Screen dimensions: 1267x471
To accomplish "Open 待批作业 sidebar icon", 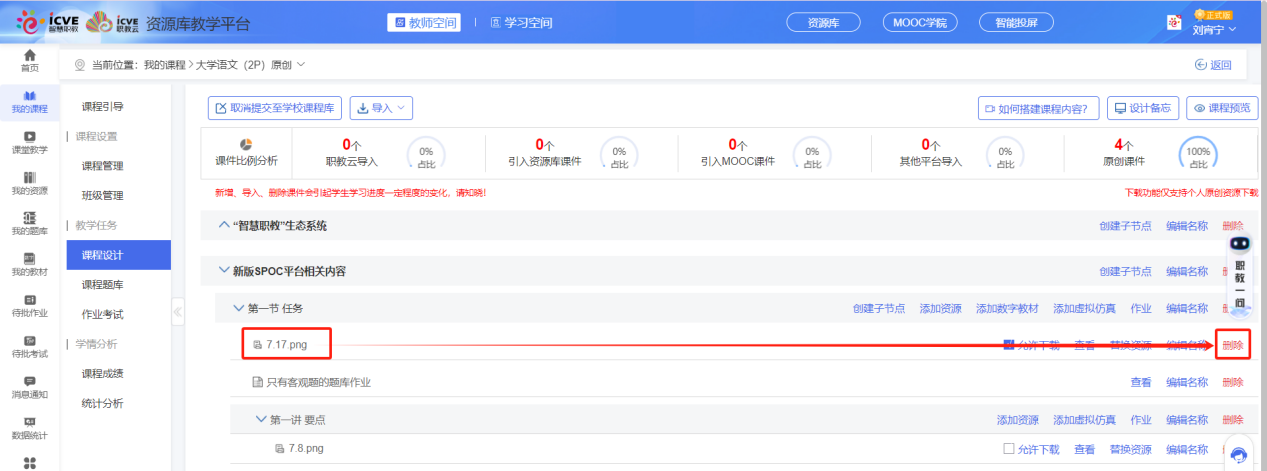I will click(x=30, y=300).
